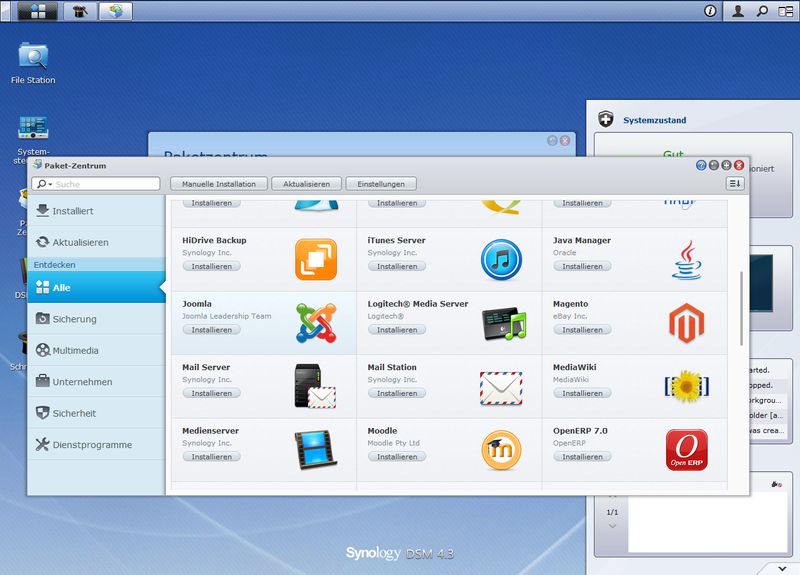800x575 pixels.
Task: Click the Medienserver film strip icon
Action: pos(316,449)
